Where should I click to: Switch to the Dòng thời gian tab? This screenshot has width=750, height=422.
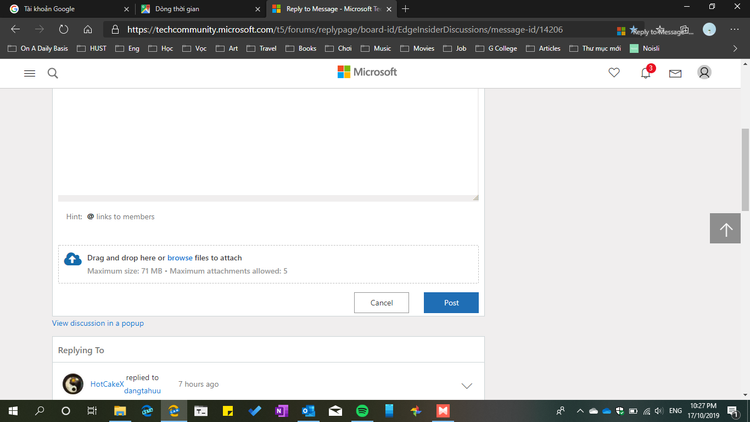point(200,9)
